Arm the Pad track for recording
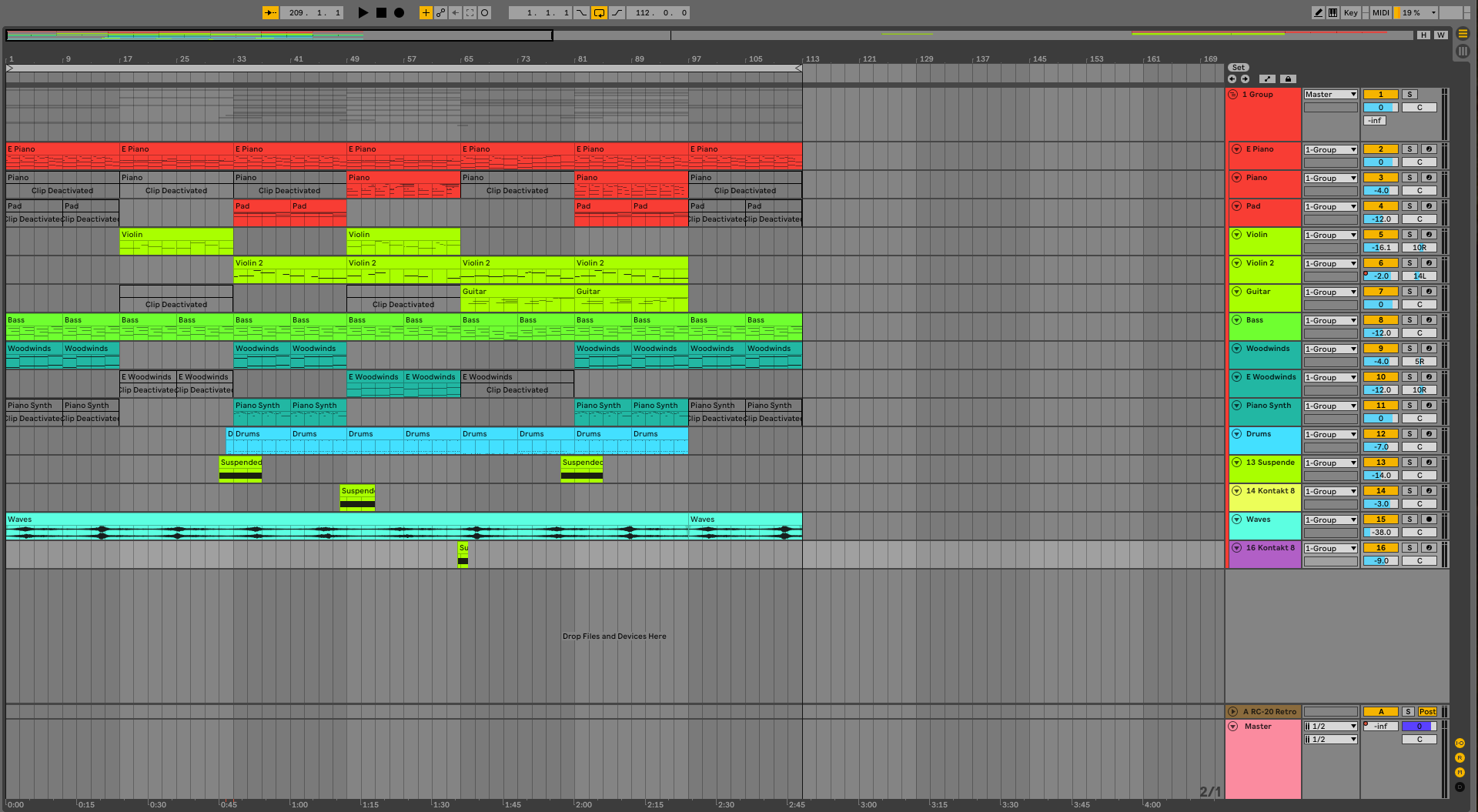 1429,206
